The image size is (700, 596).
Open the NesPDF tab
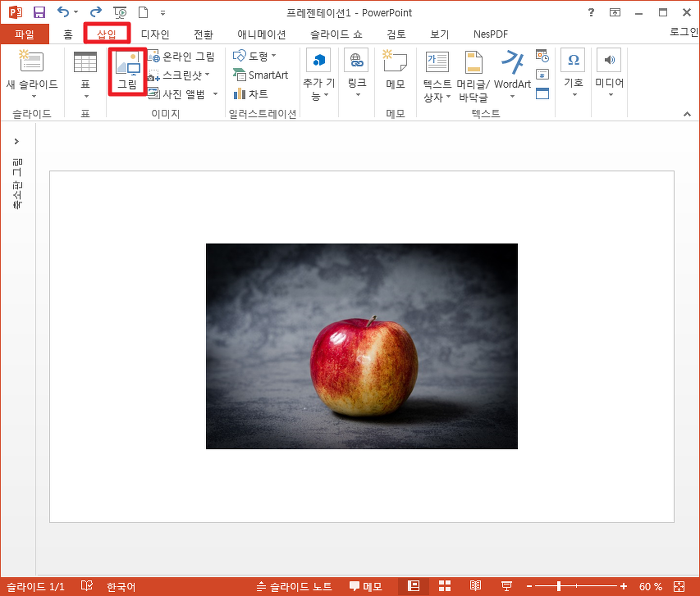point(490,34)
